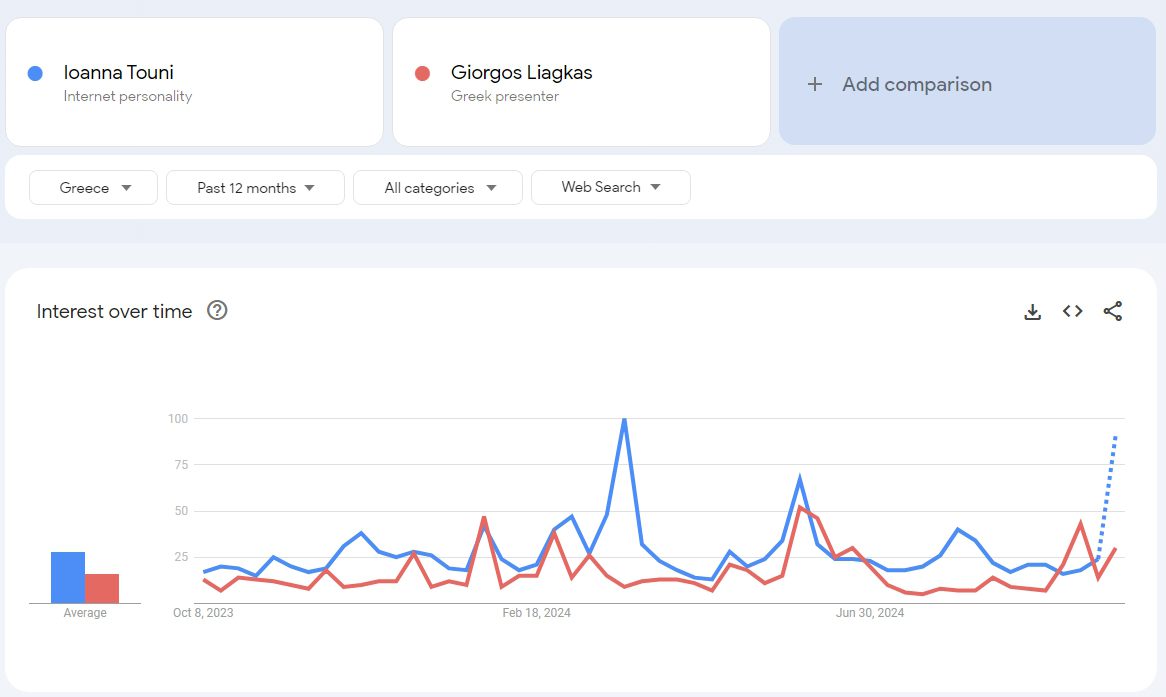
Task: Click the Jun 30, 2024 axis label
Action: point(869,613)
